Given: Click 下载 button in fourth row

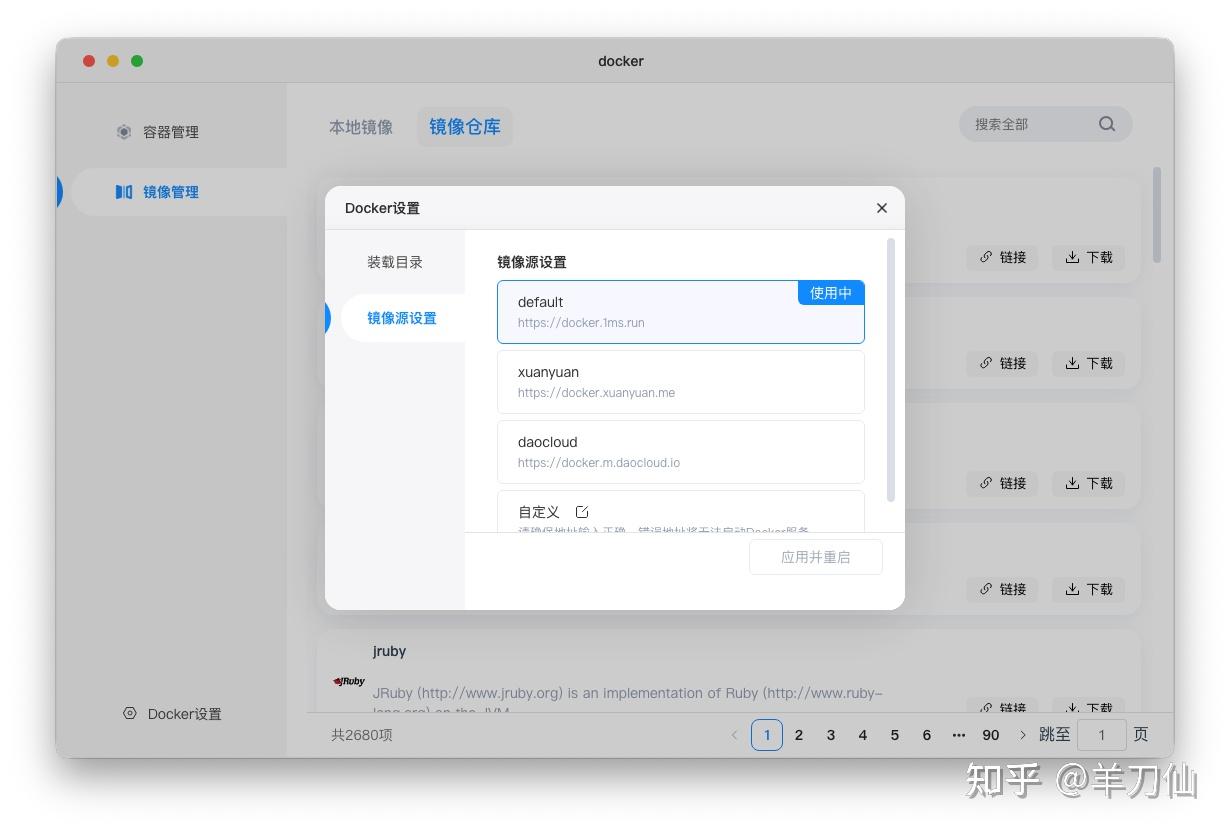Looking at the screenshot, I should click(1089, 589).
